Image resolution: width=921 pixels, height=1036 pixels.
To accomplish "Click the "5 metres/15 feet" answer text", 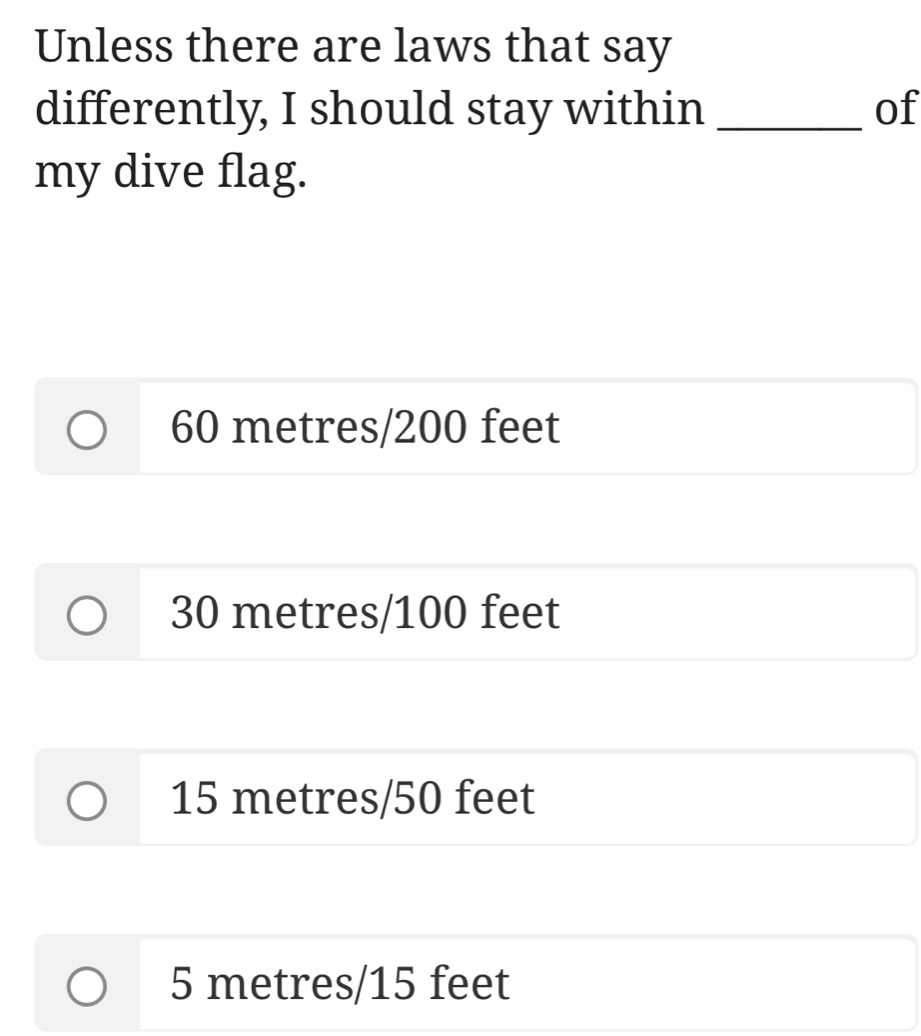I will (340, 984).
